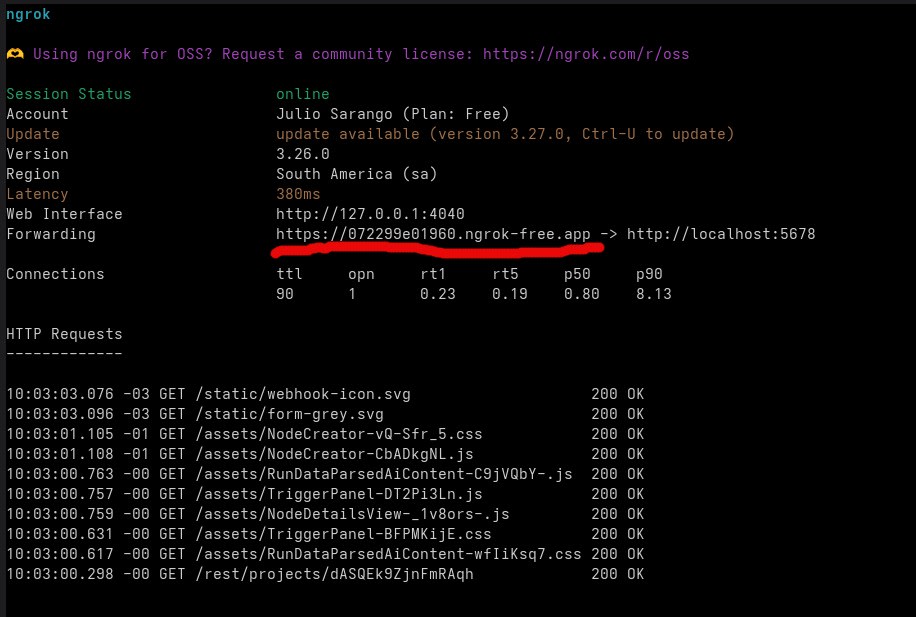This screenshot has width=916, height=617.
Task: Select the /rest/projects/dASQEk9ZjnFmRAqh request row
Action: (x=325, y=574)
